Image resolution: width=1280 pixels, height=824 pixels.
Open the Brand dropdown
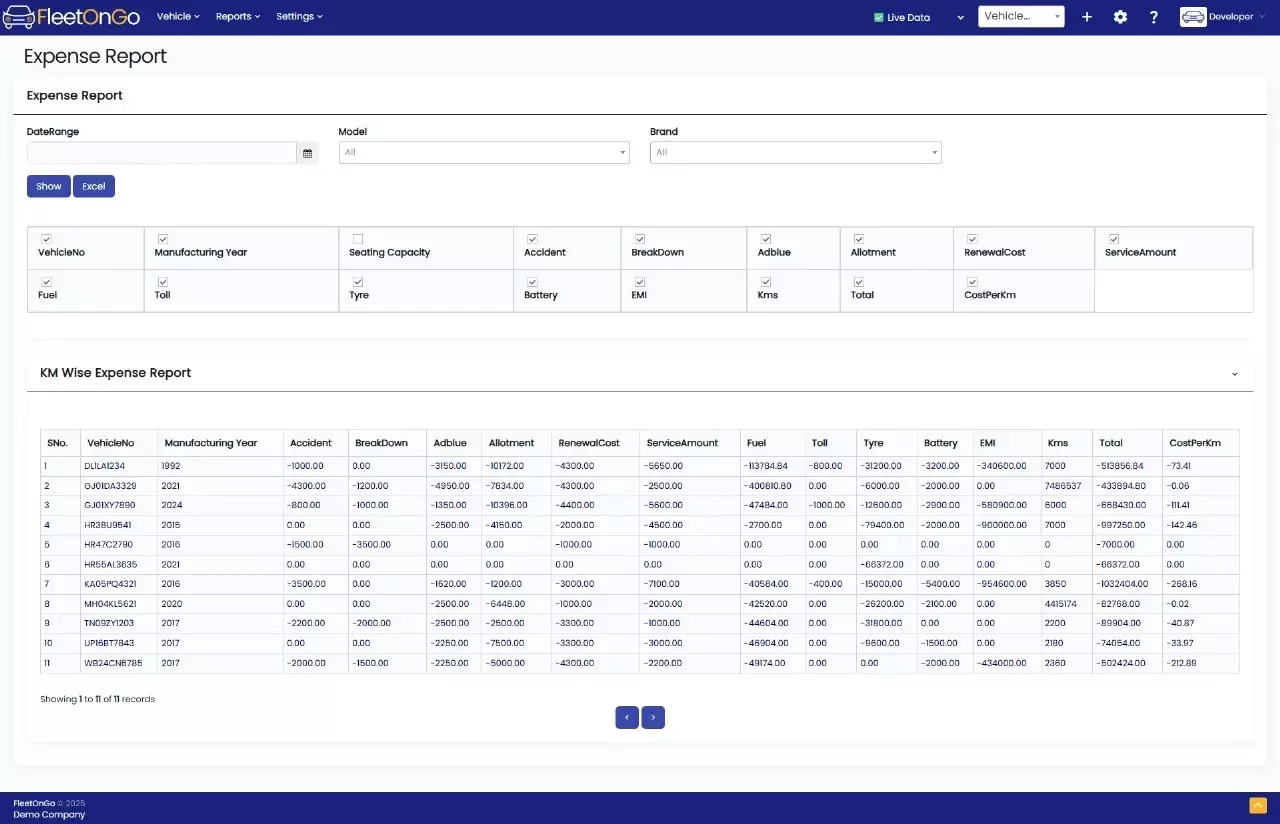795,153
